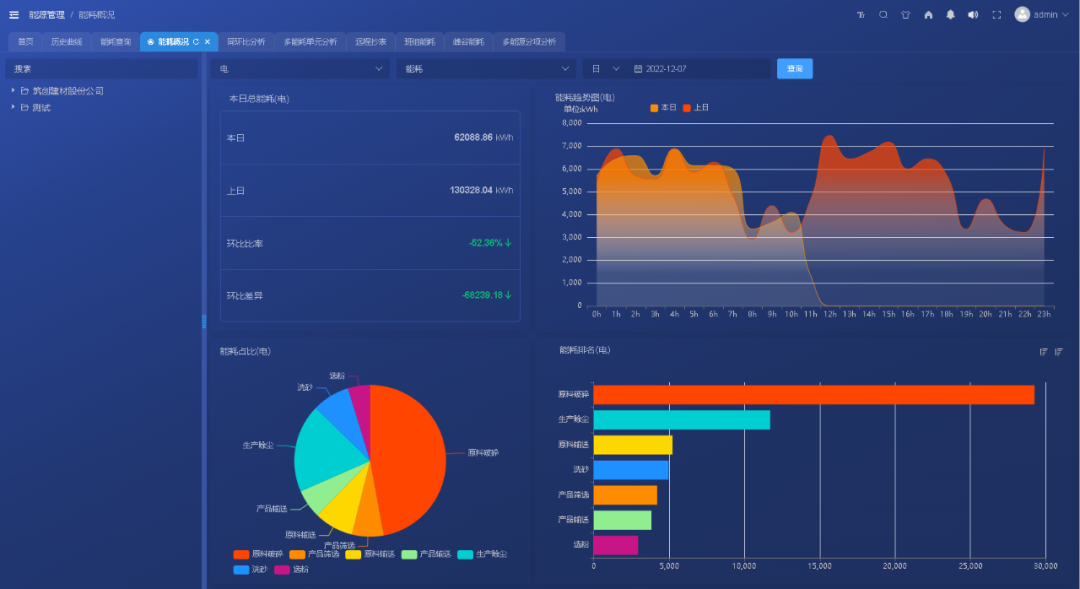Image resolution: width=1080 pixels, height=589 pixels.
Task: Click the 能耗趋势图(电) chart title
Action: [585, 98]
